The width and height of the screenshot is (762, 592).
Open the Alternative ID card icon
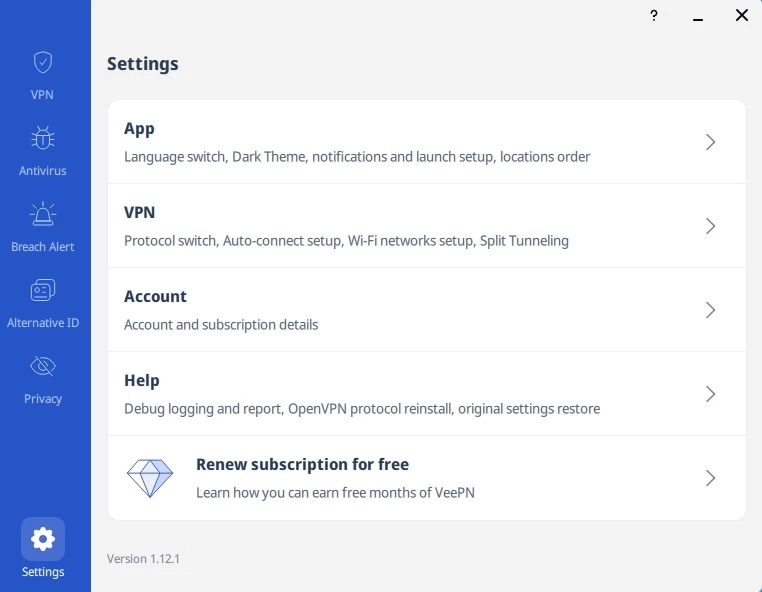tap(43, 290)
